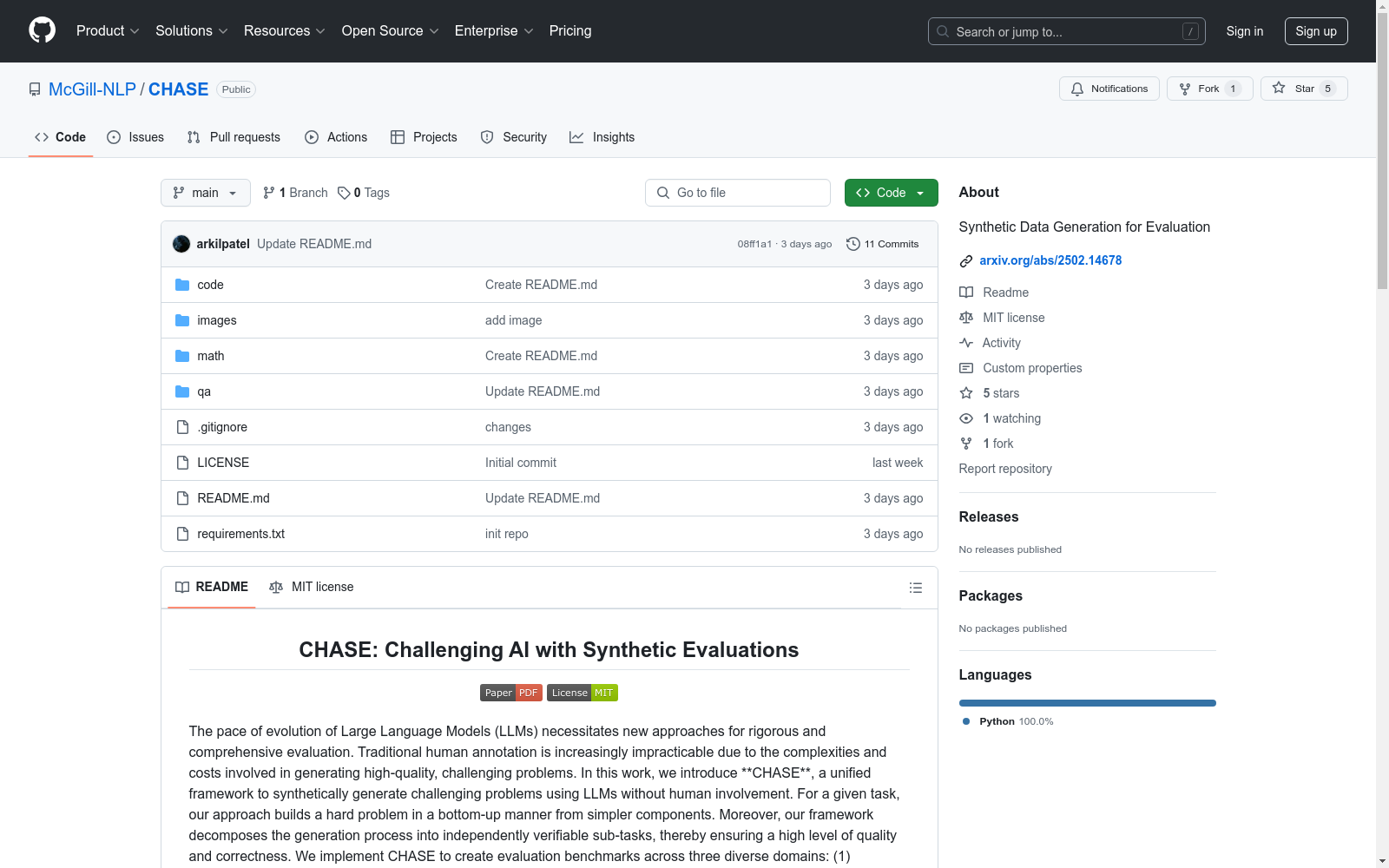Click the Star count badge 5
The image size is (1389, 868).
(x=1327, y=89)
